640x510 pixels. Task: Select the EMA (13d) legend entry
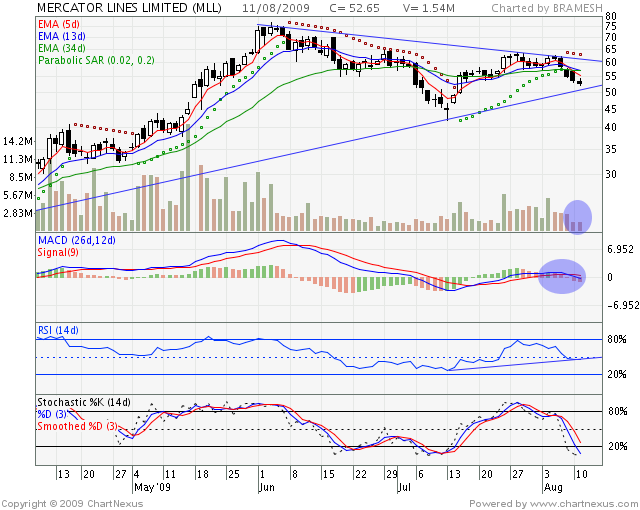[x=62, y=36]
